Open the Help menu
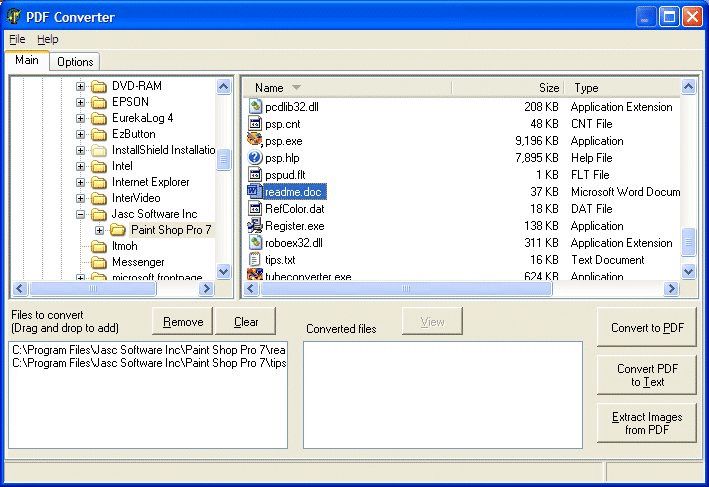The width and height of the screenshot is (709, 487). [x=48, y=39]
